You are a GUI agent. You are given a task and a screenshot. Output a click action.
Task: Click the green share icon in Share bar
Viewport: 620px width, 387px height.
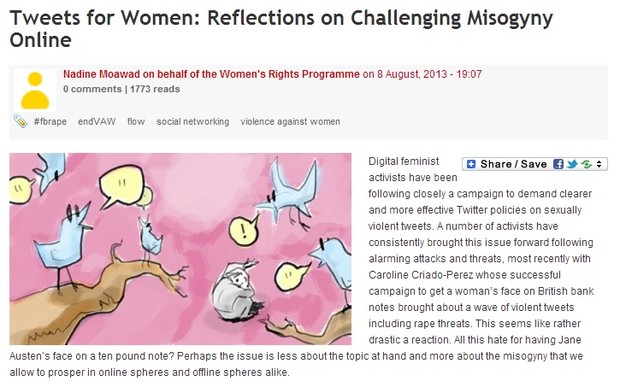coord(587,164)
